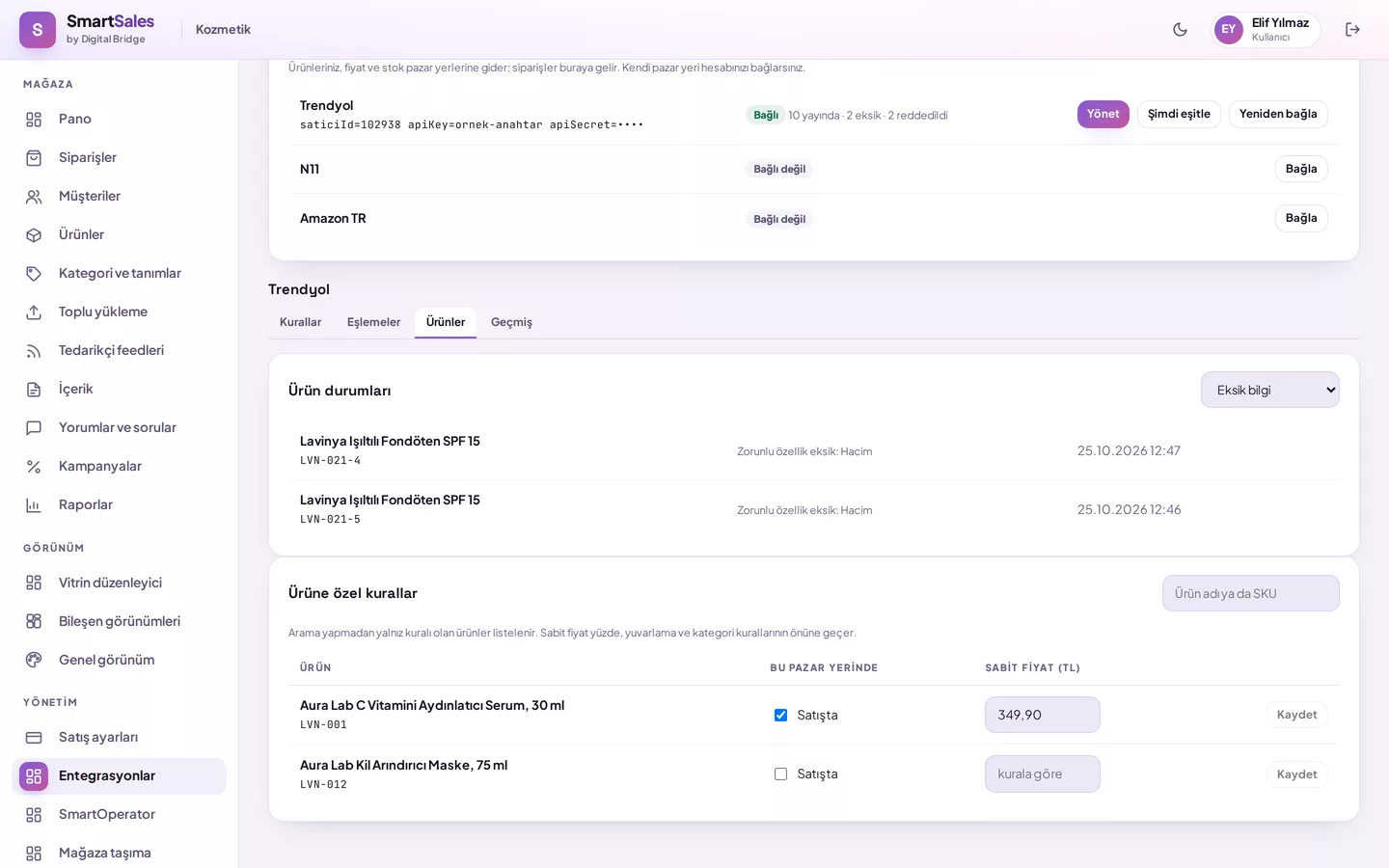Focus the Ürün adı ya da SKU search field
This screenshot has height=868, width=1389.
(1250, 593)
